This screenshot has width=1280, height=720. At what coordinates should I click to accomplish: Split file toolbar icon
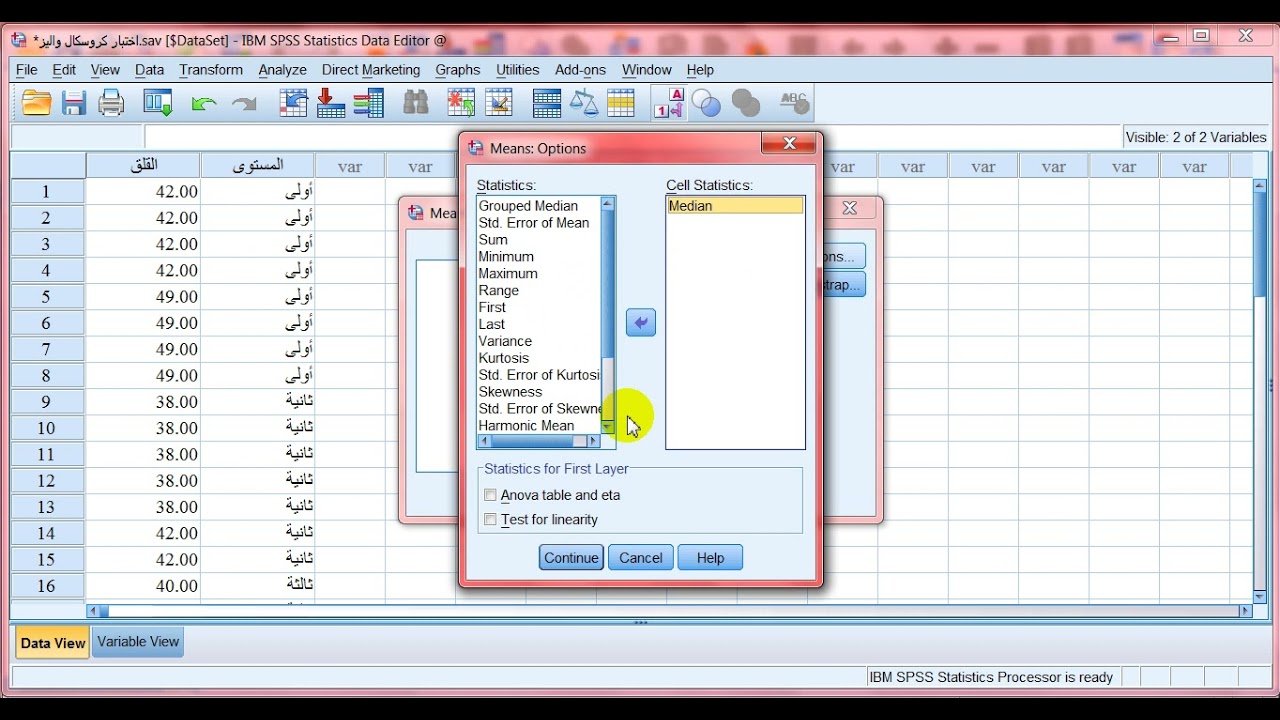546,103
